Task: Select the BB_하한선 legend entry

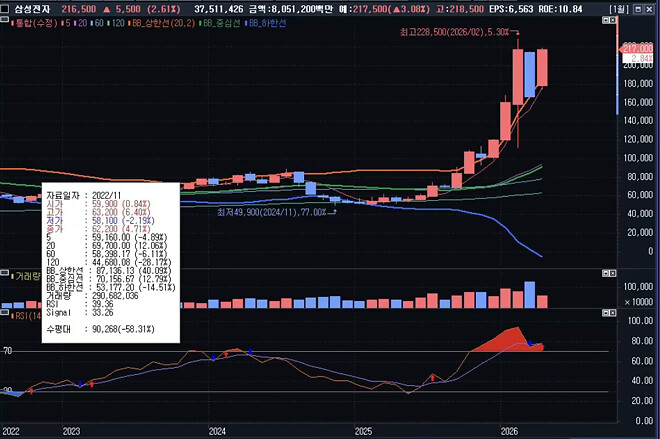Action: 265,23
